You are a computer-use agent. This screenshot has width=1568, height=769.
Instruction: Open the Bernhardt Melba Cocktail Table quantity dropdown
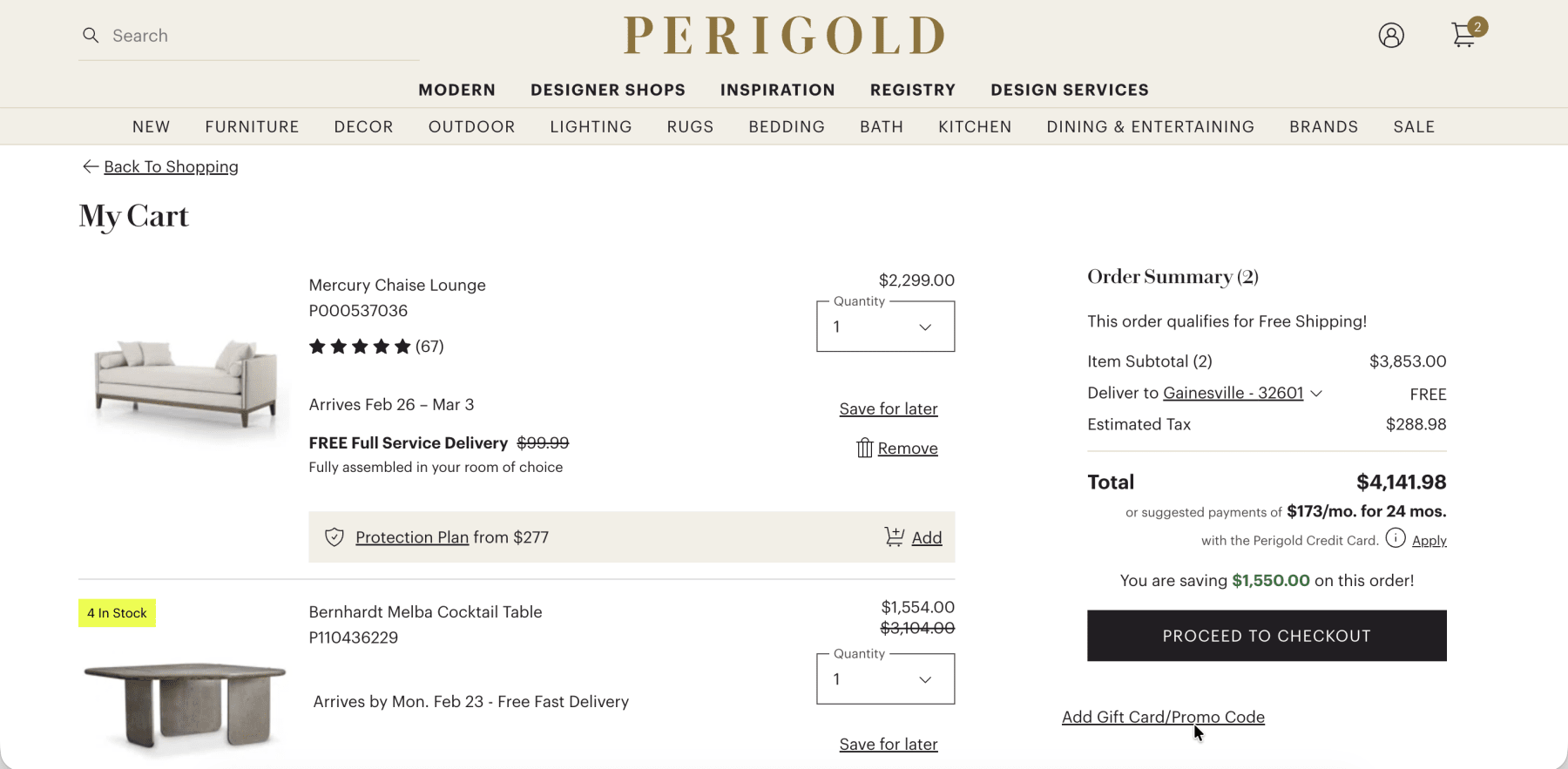(884, 678)
